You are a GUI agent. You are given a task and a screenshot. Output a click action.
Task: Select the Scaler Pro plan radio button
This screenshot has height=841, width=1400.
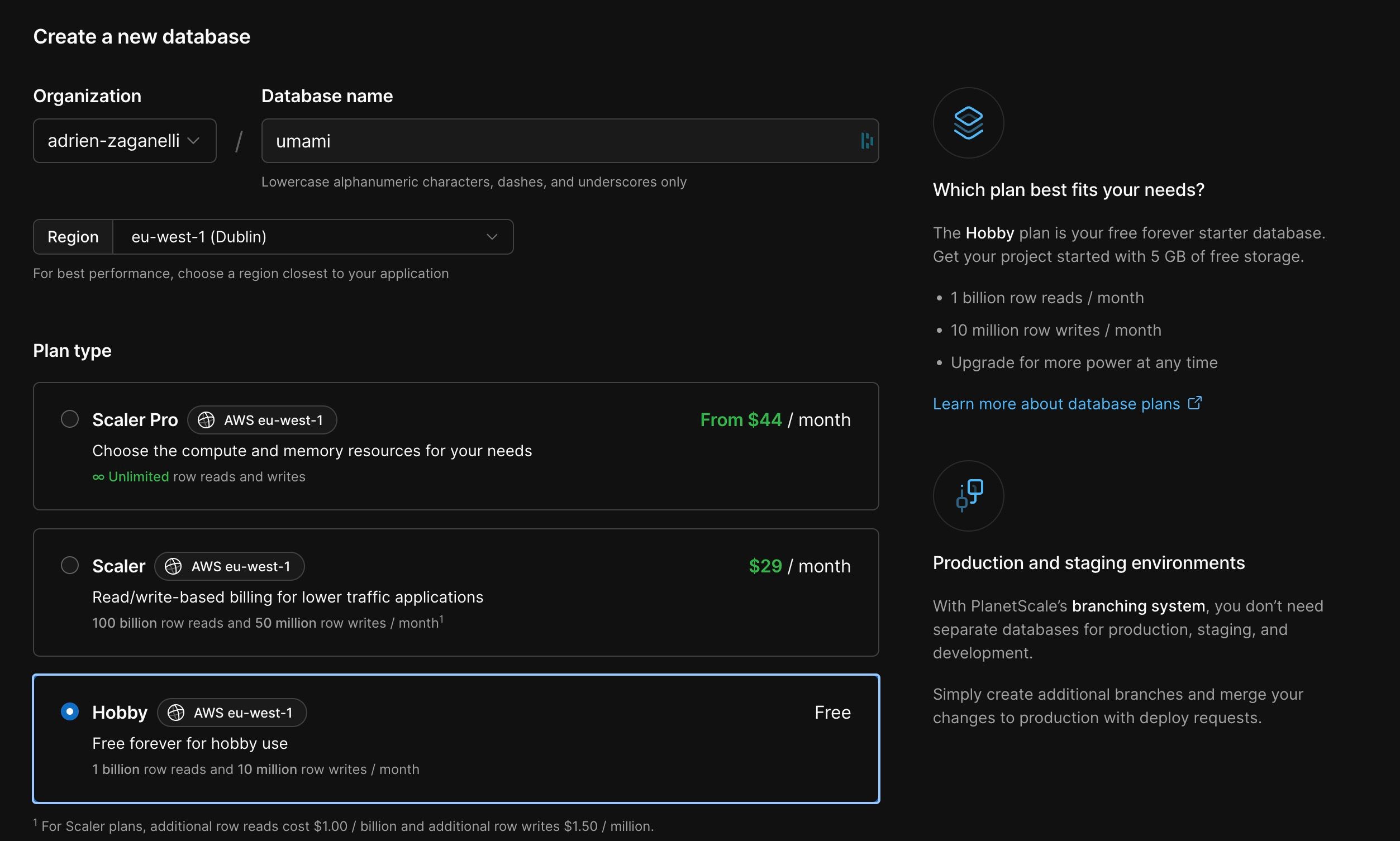click(70, 419)
